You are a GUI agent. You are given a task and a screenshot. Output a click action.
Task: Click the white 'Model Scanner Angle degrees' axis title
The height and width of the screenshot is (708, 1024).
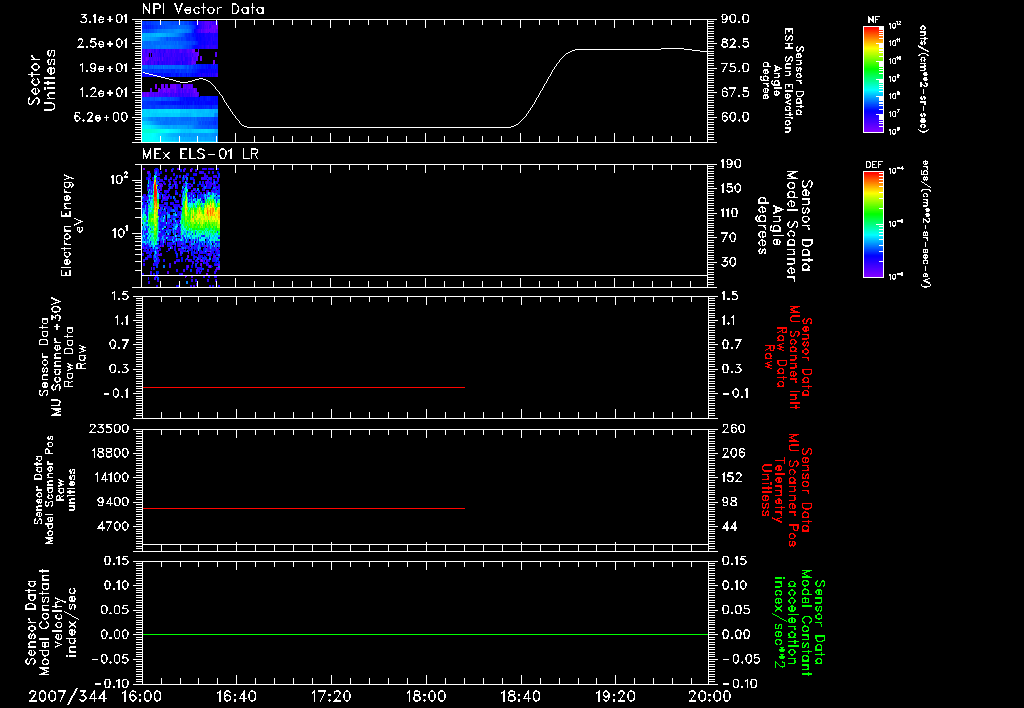tap(784, 226)
